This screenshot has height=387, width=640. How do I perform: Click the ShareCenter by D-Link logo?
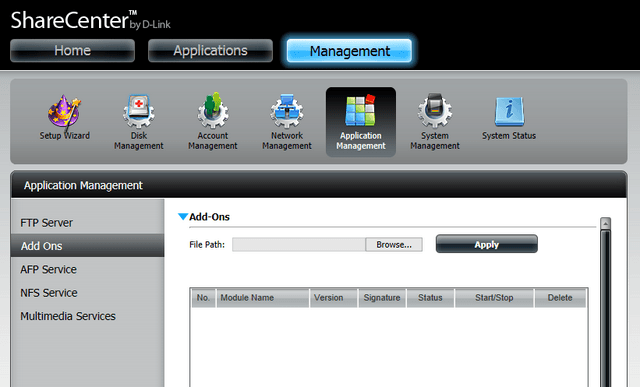point(91,20)
